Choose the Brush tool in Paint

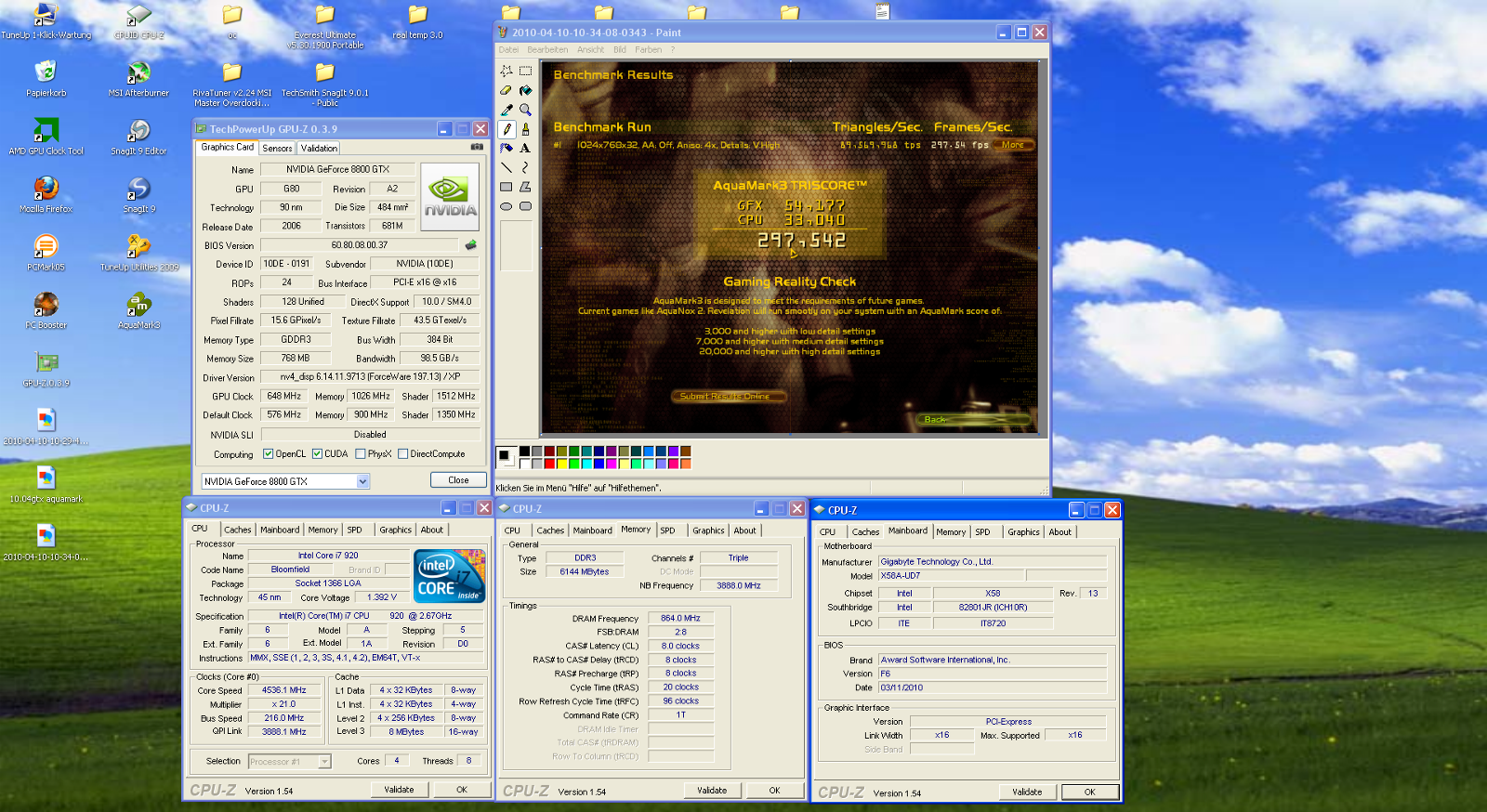coord(525,129)
